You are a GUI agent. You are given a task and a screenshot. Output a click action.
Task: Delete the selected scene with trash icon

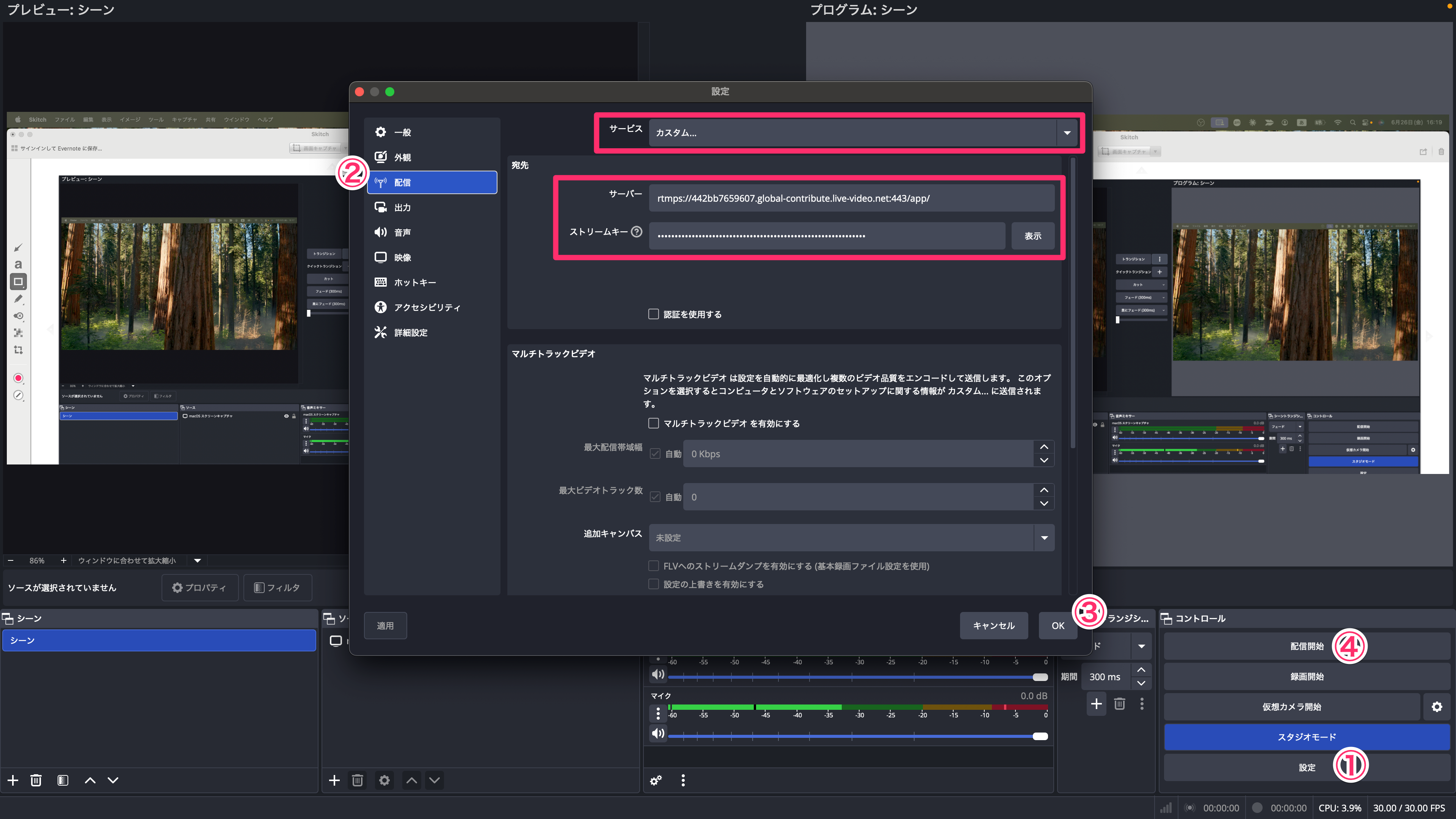click(x=36, y=780)
